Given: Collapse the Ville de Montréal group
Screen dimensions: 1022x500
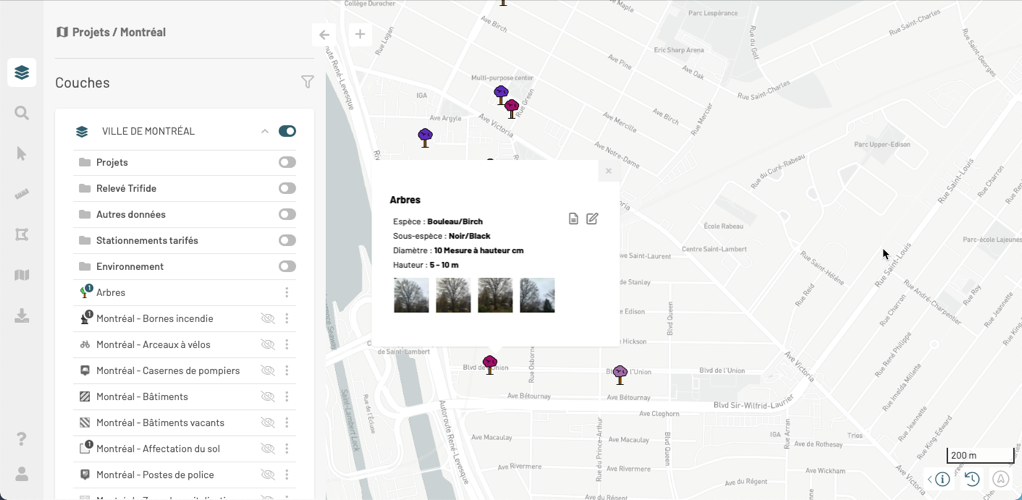Looking at the screenshot, I should [x=265, y=131].
